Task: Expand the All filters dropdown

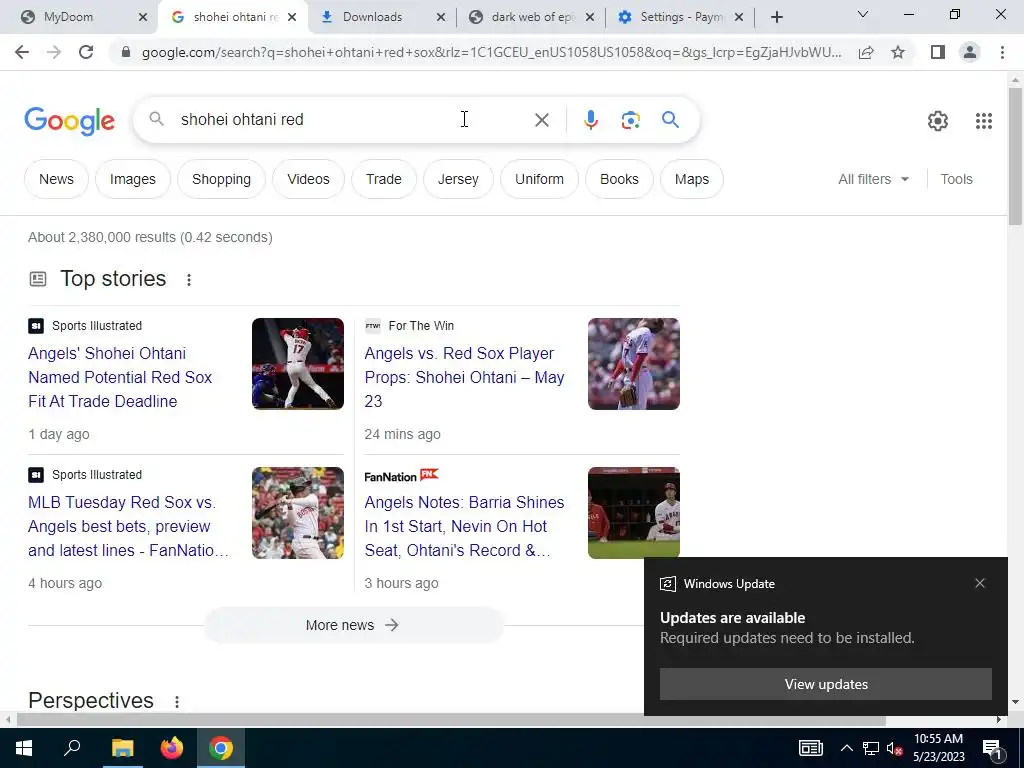Action: (873, 179)
